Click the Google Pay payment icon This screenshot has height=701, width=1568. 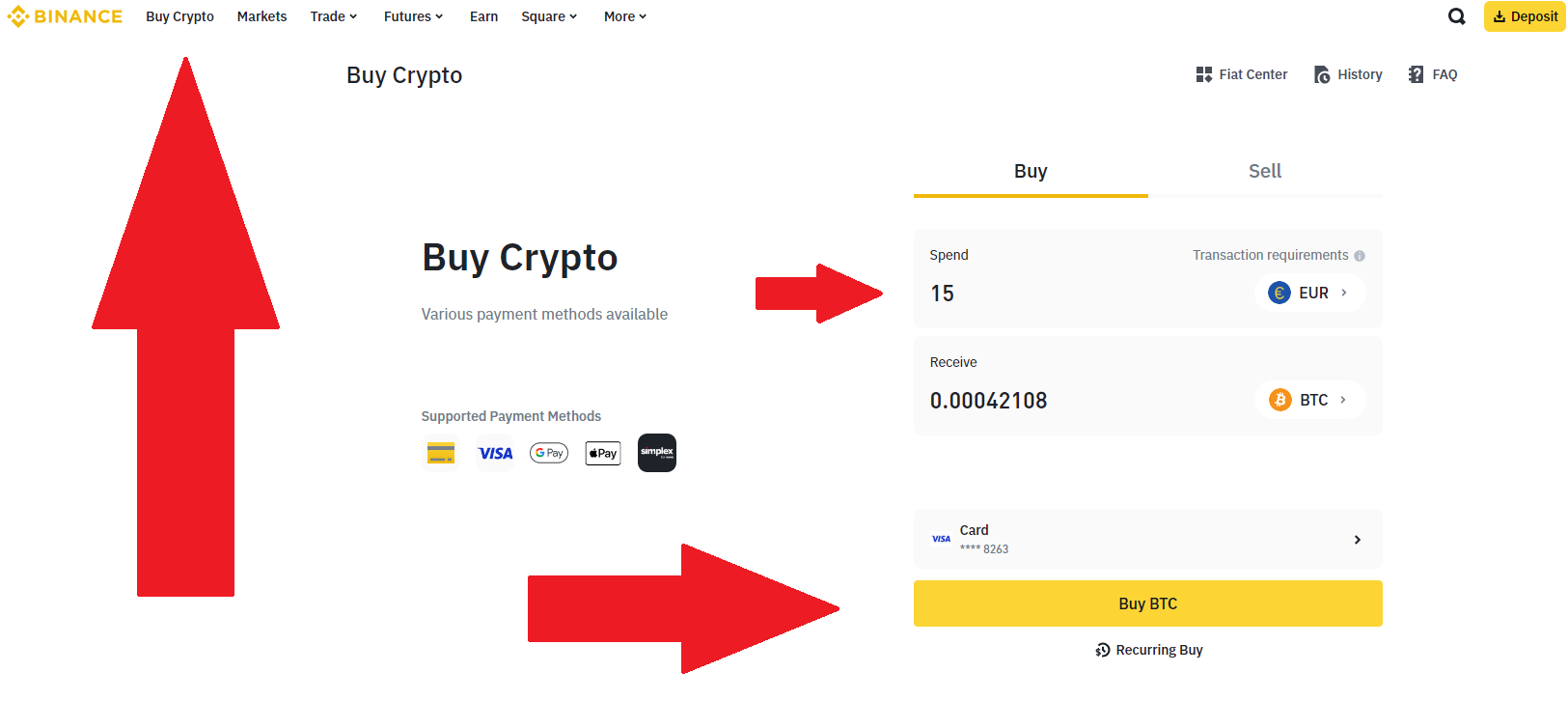549,453
